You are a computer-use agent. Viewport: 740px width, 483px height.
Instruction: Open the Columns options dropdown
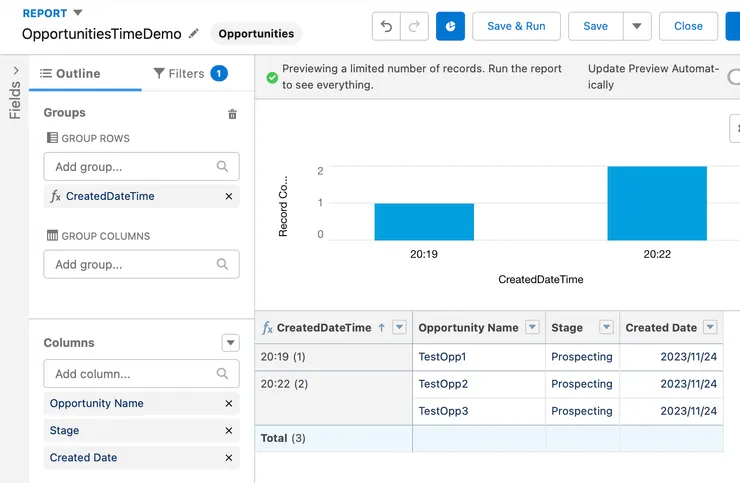tap(231, 343)
